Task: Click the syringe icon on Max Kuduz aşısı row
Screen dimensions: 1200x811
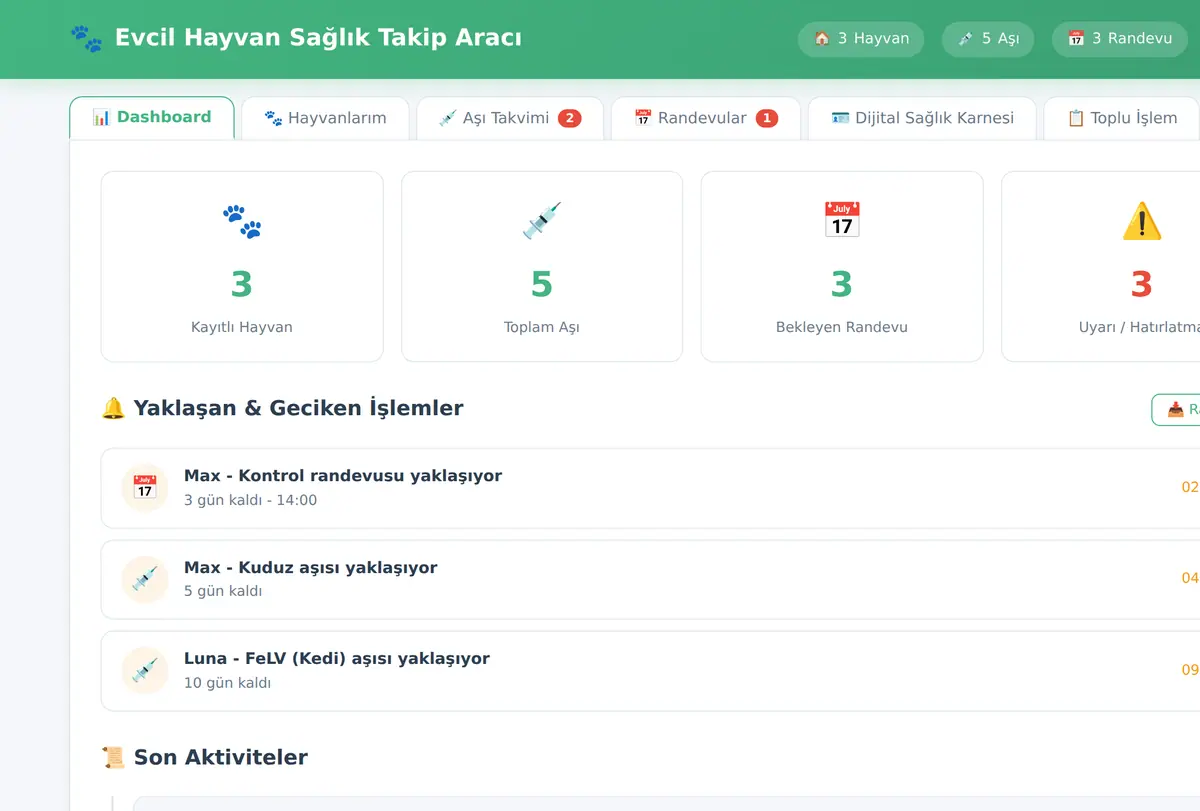Action: tap(145, 579)
